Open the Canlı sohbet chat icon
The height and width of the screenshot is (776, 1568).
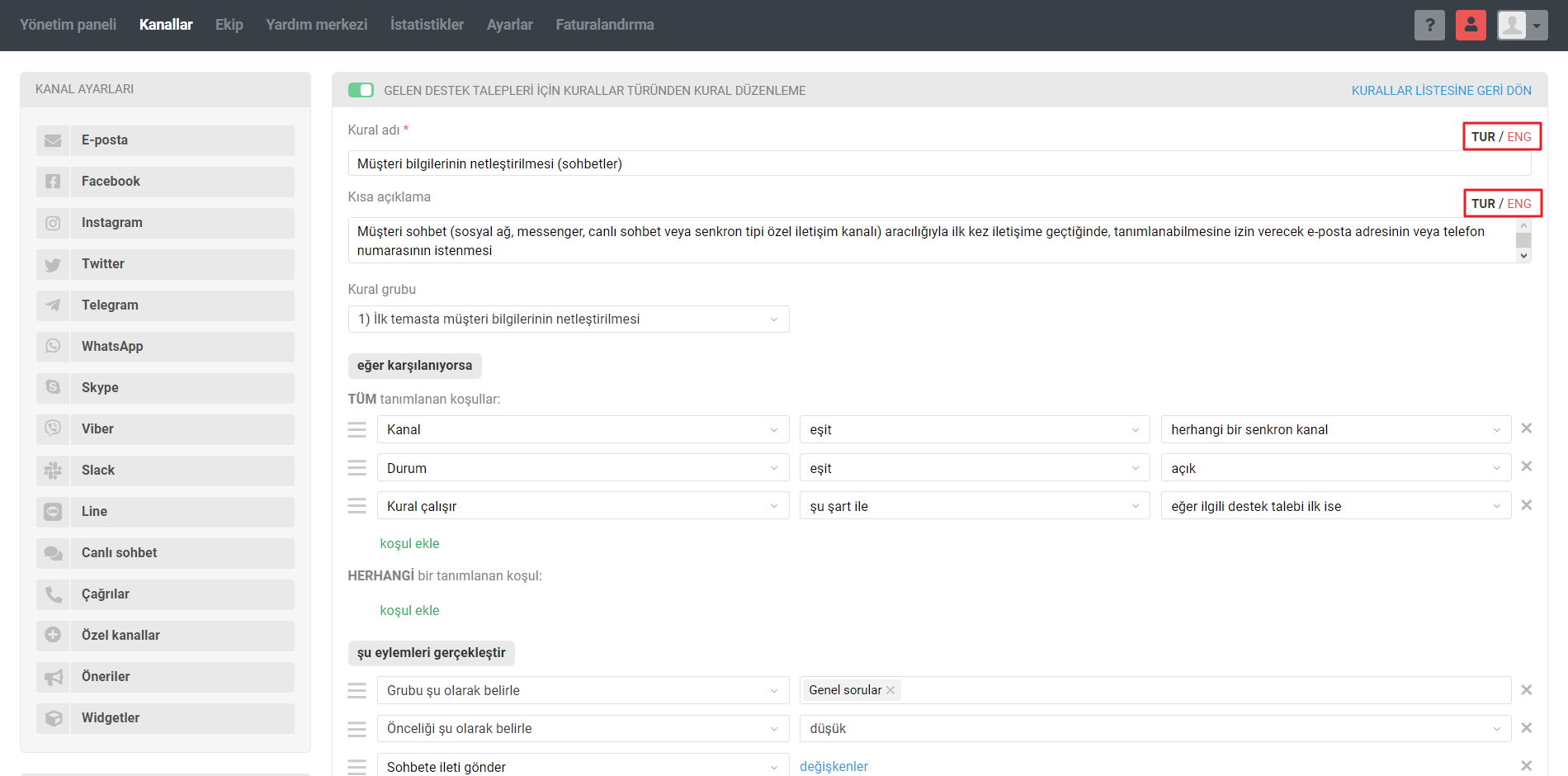[x=53, y=553]
